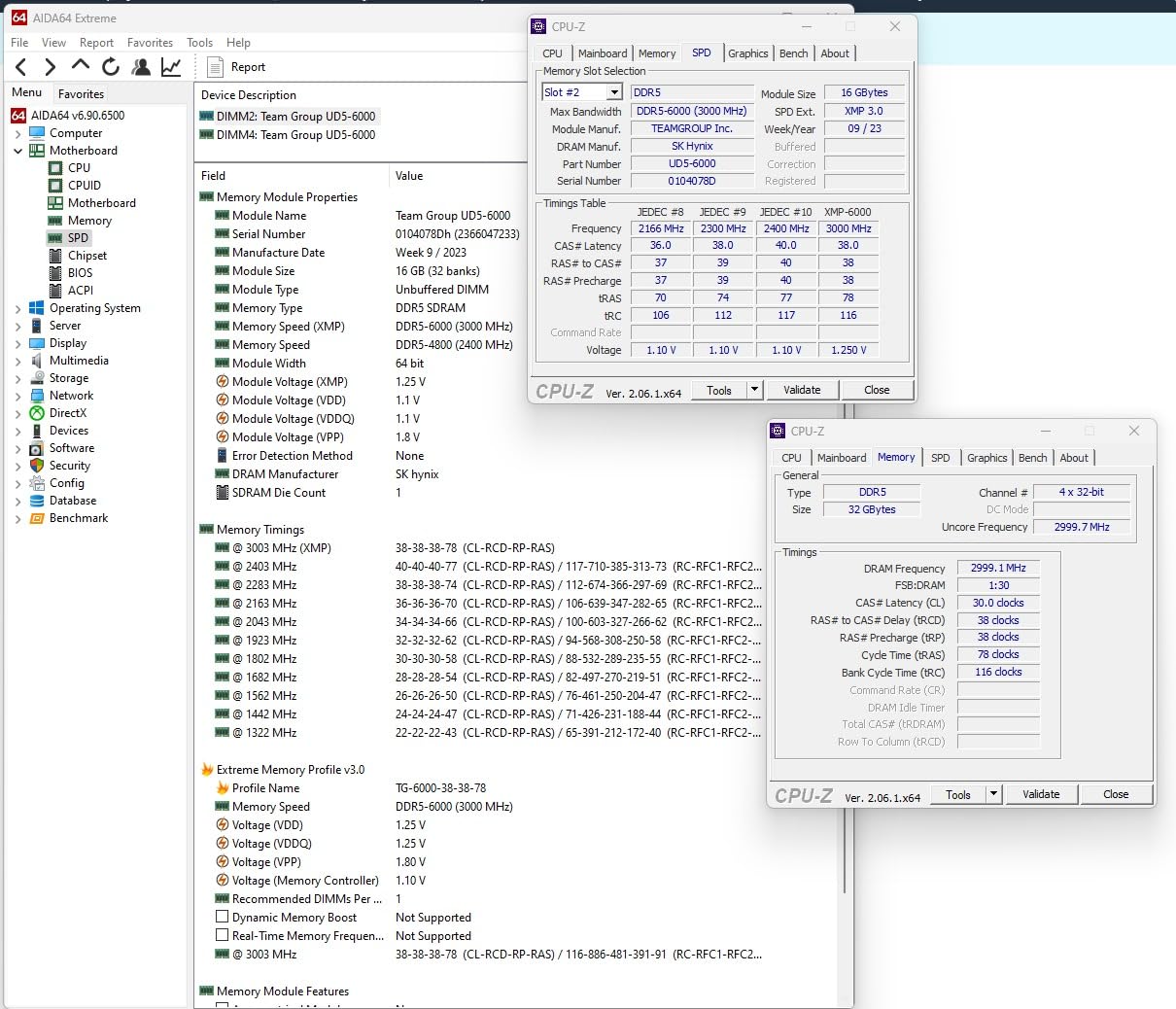Collapse the Motherboard tree node
The width and height of the screenshot is (1176, 1009).
(x=17, y=151)
